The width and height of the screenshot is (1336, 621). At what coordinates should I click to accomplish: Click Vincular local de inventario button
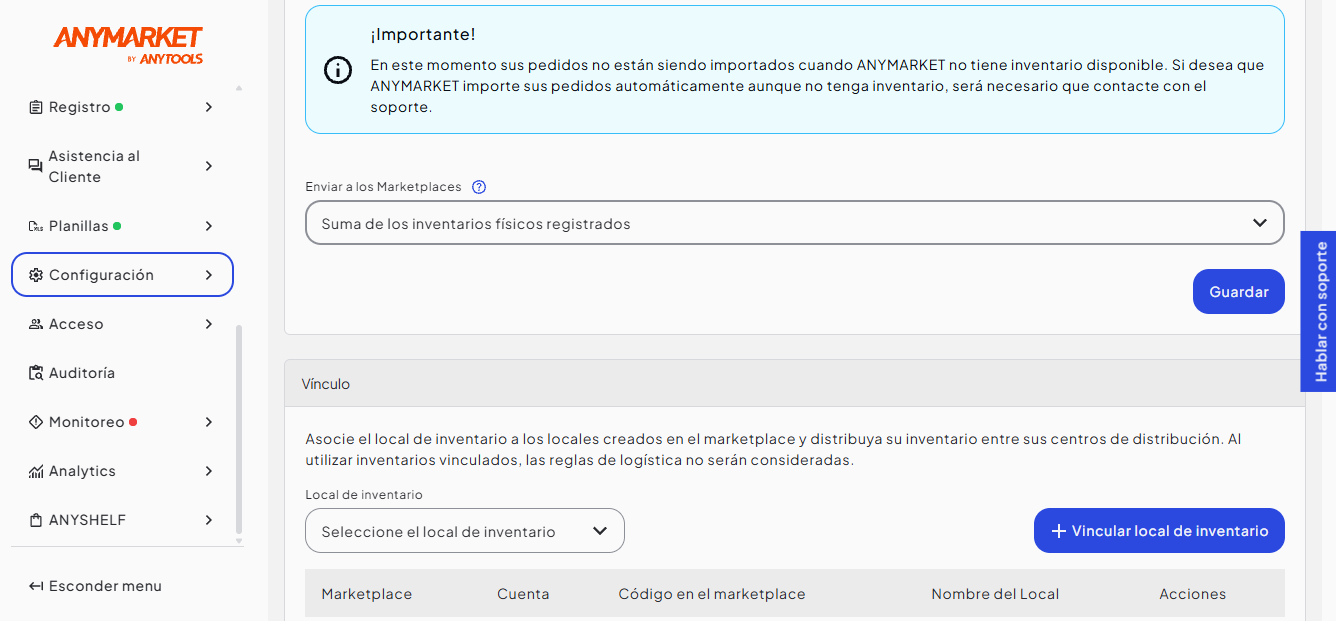point(1159,531)
